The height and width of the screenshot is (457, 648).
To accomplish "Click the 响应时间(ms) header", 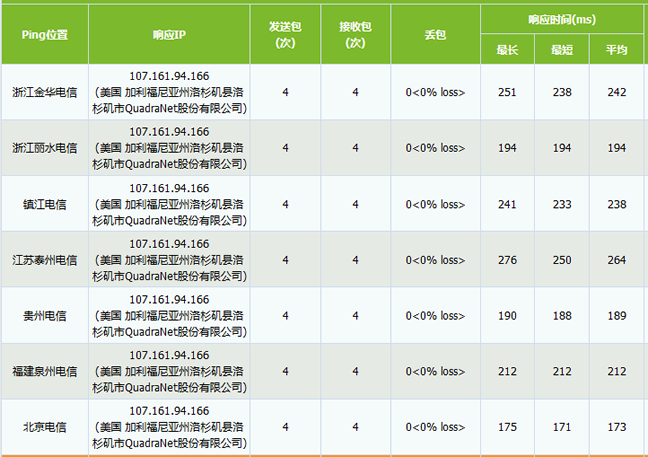I will pos(561,19).
